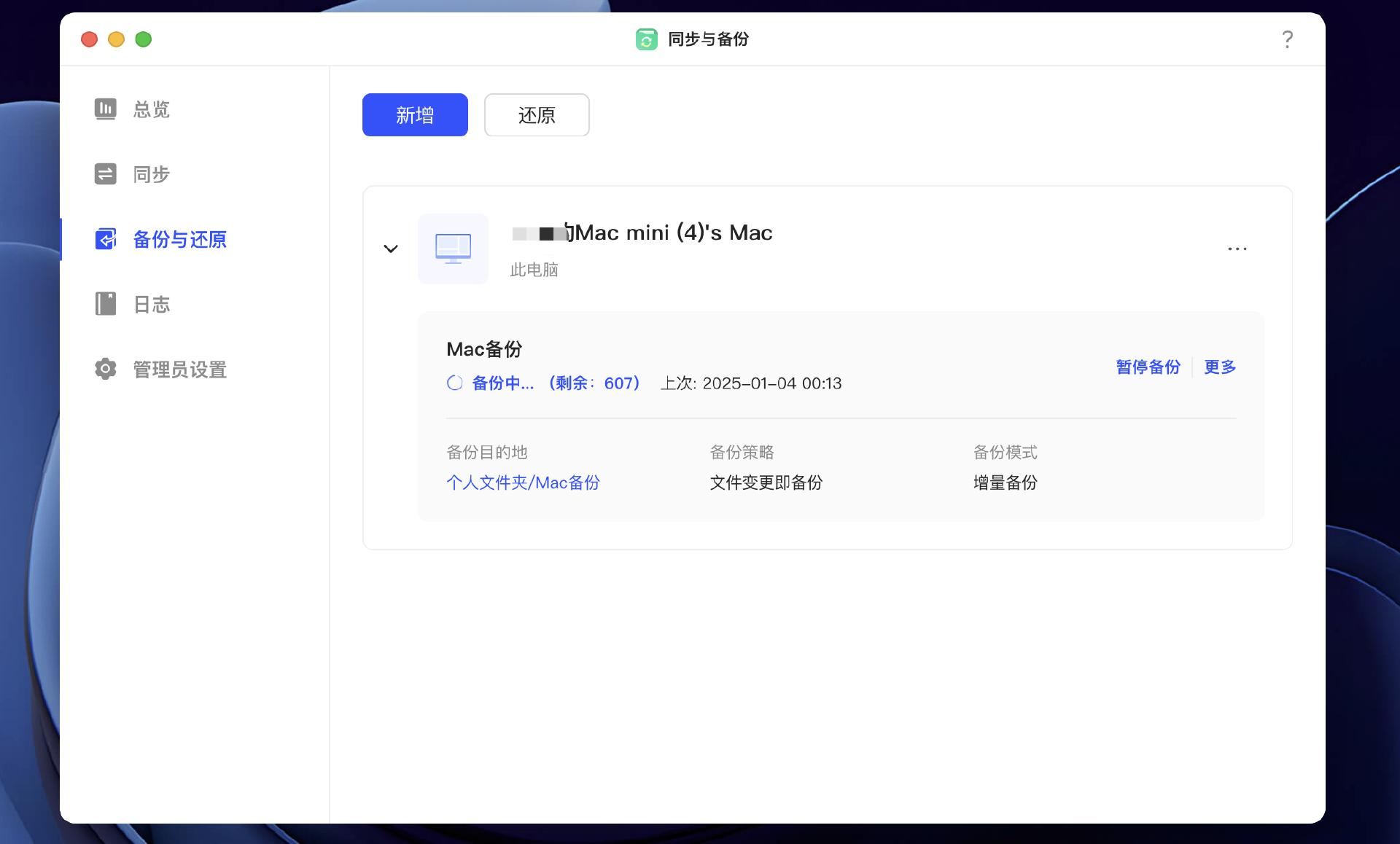Open 管理员设置 menu label
Viewport: 1400px width, 844px height.
[x=180, y=370]
